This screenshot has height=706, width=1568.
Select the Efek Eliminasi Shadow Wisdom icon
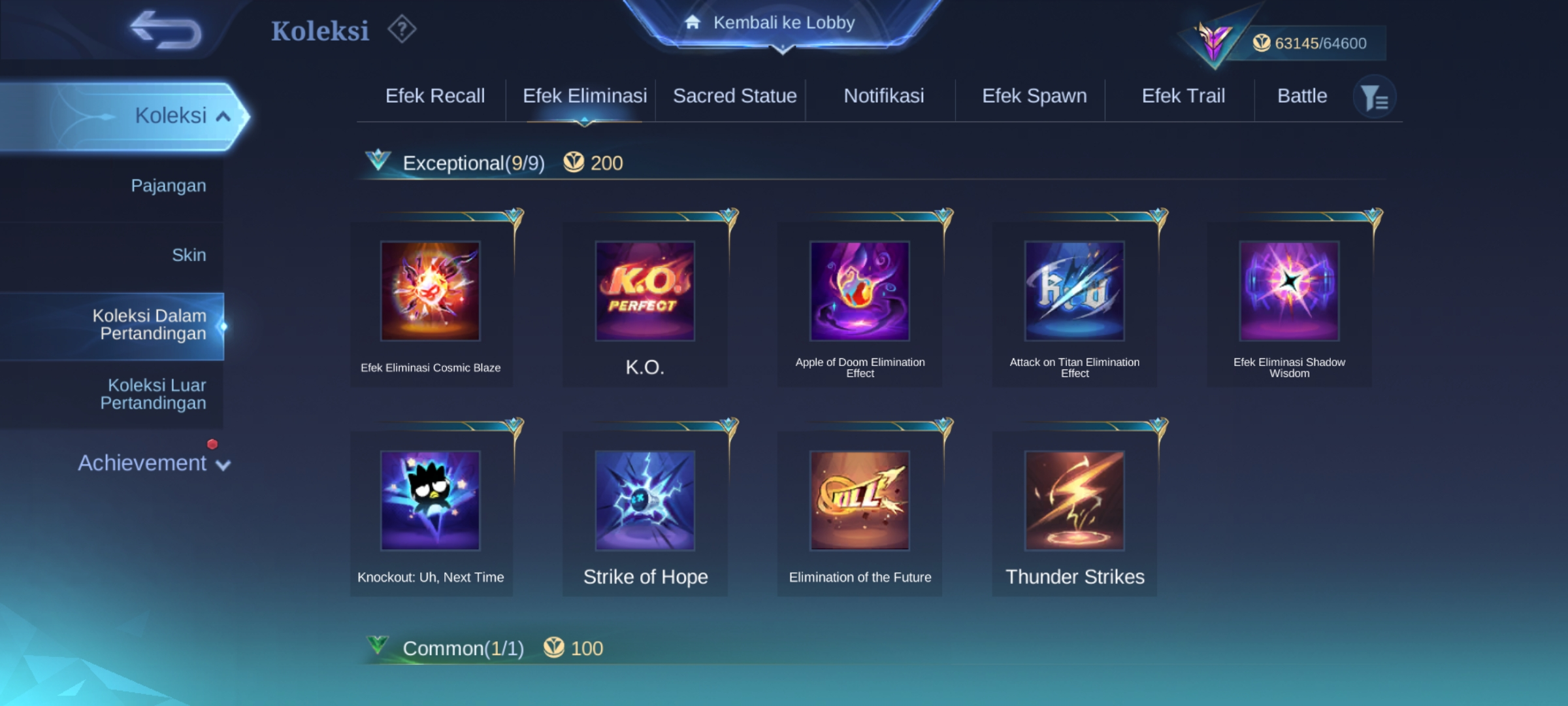tap(1290, 292)
